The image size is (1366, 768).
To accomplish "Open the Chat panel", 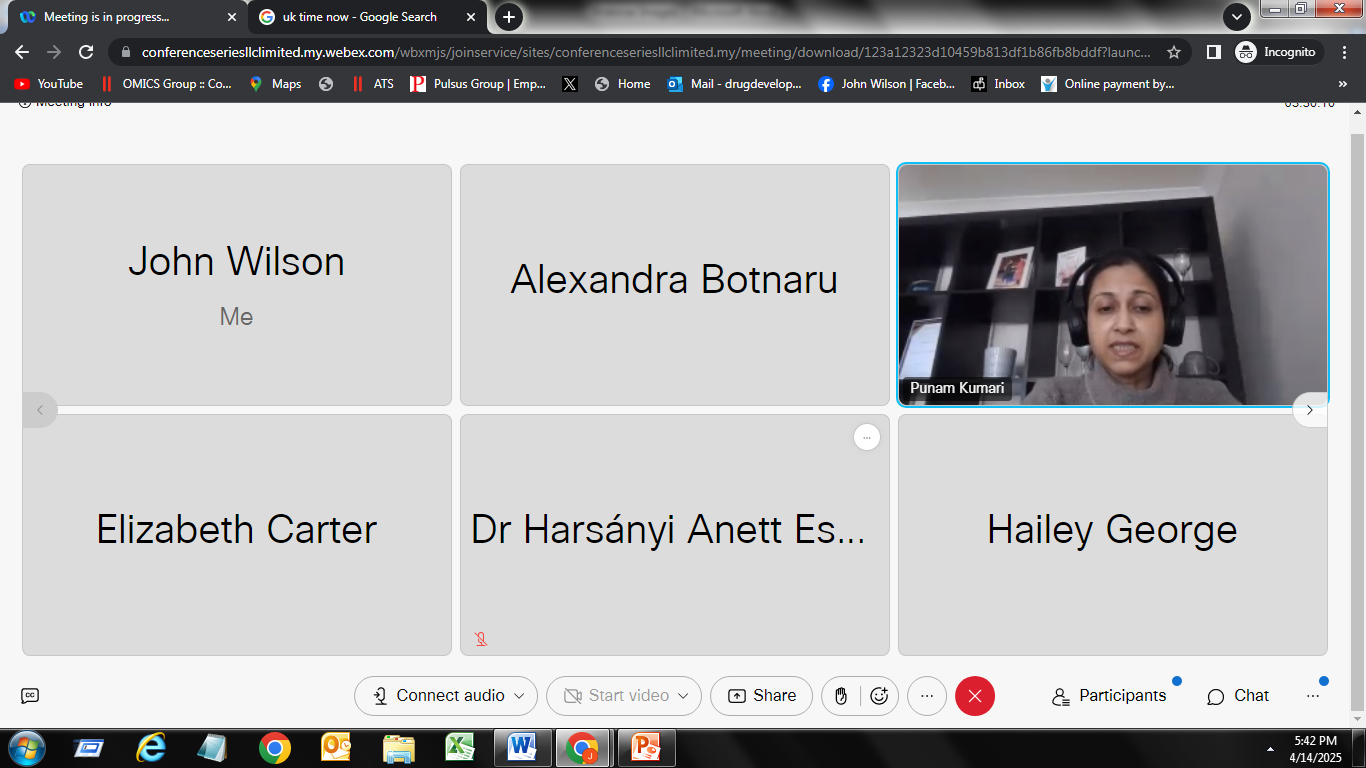I will (1238, 696).
